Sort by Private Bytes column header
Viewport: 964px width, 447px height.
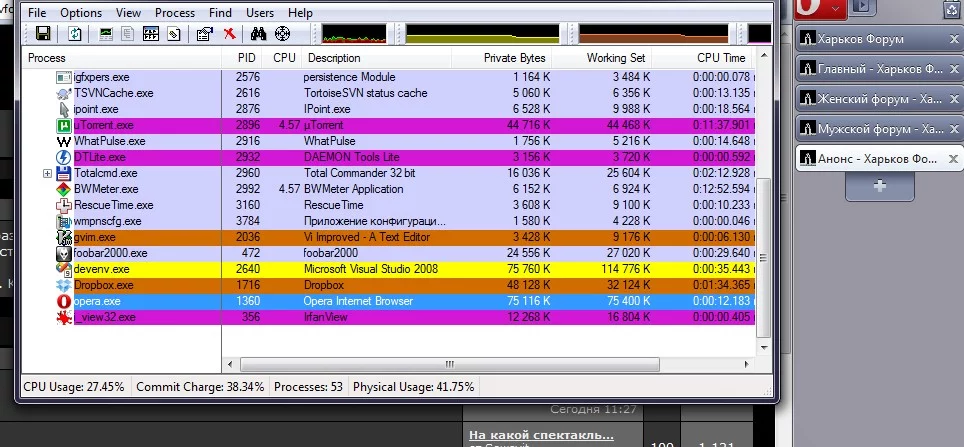[x=514, y=58]
